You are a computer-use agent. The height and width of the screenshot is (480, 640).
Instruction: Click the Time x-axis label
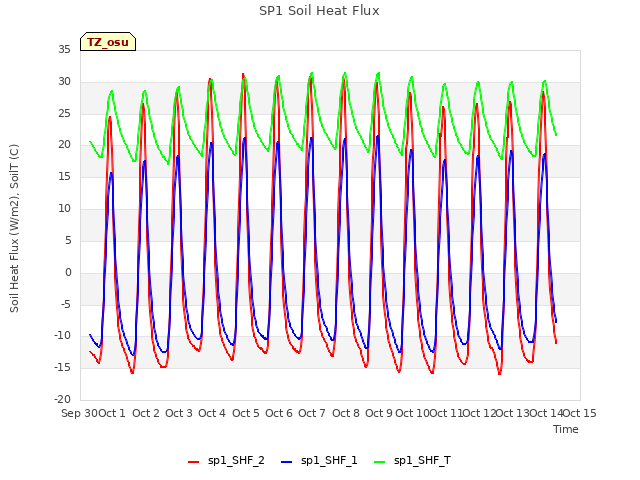click(566, 429)
